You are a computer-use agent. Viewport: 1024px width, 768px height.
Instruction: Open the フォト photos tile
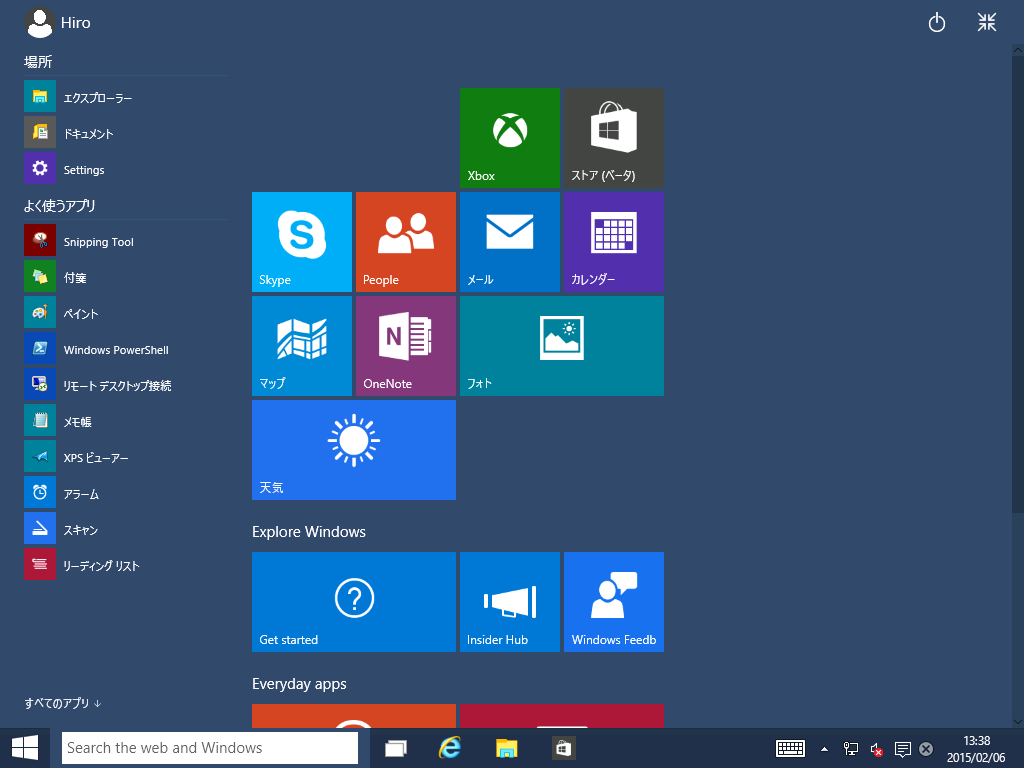[562, 345]
